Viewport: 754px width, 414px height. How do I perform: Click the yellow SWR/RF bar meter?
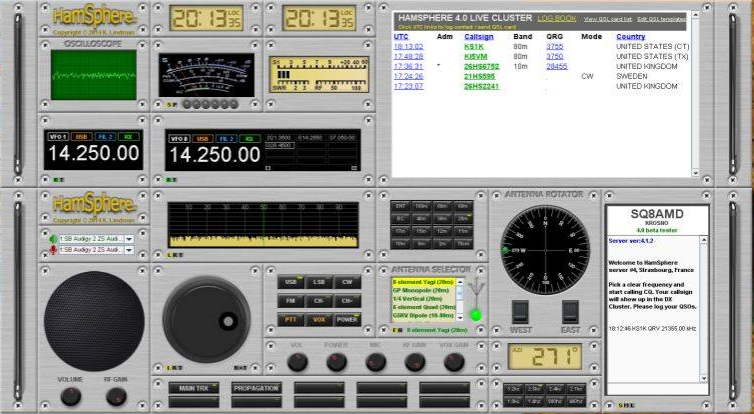pyautogui.click(x=319, y=75)
